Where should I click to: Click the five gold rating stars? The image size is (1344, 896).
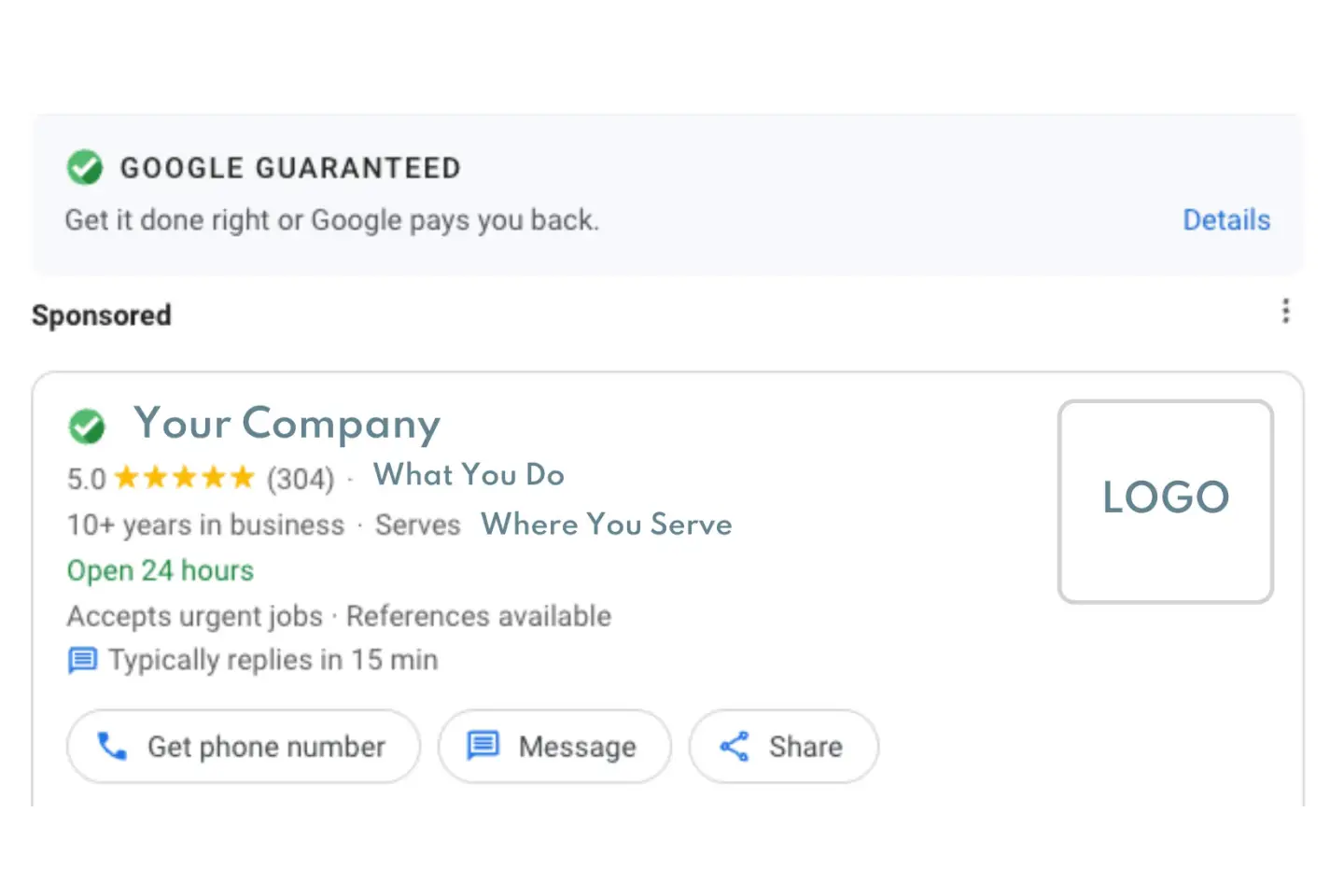184,478
